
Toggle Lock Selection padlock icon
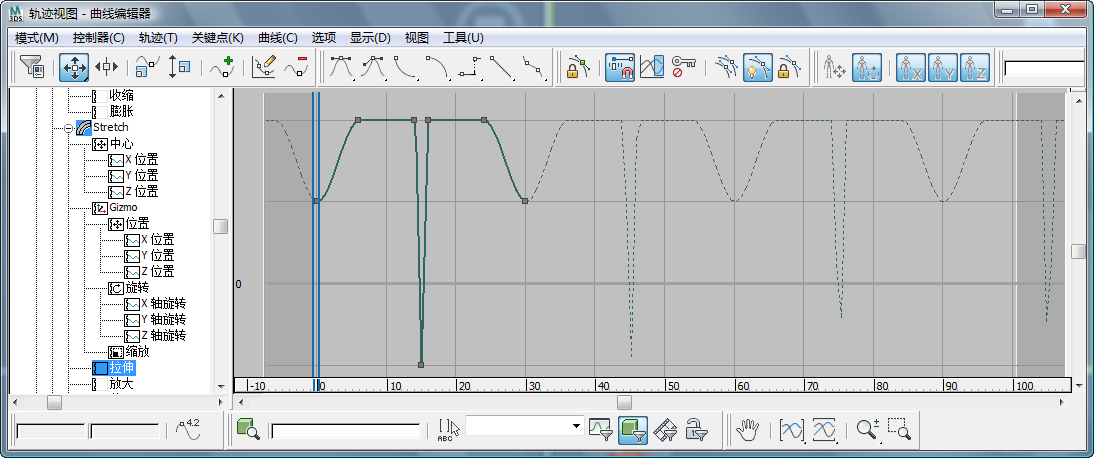point(578,68)
